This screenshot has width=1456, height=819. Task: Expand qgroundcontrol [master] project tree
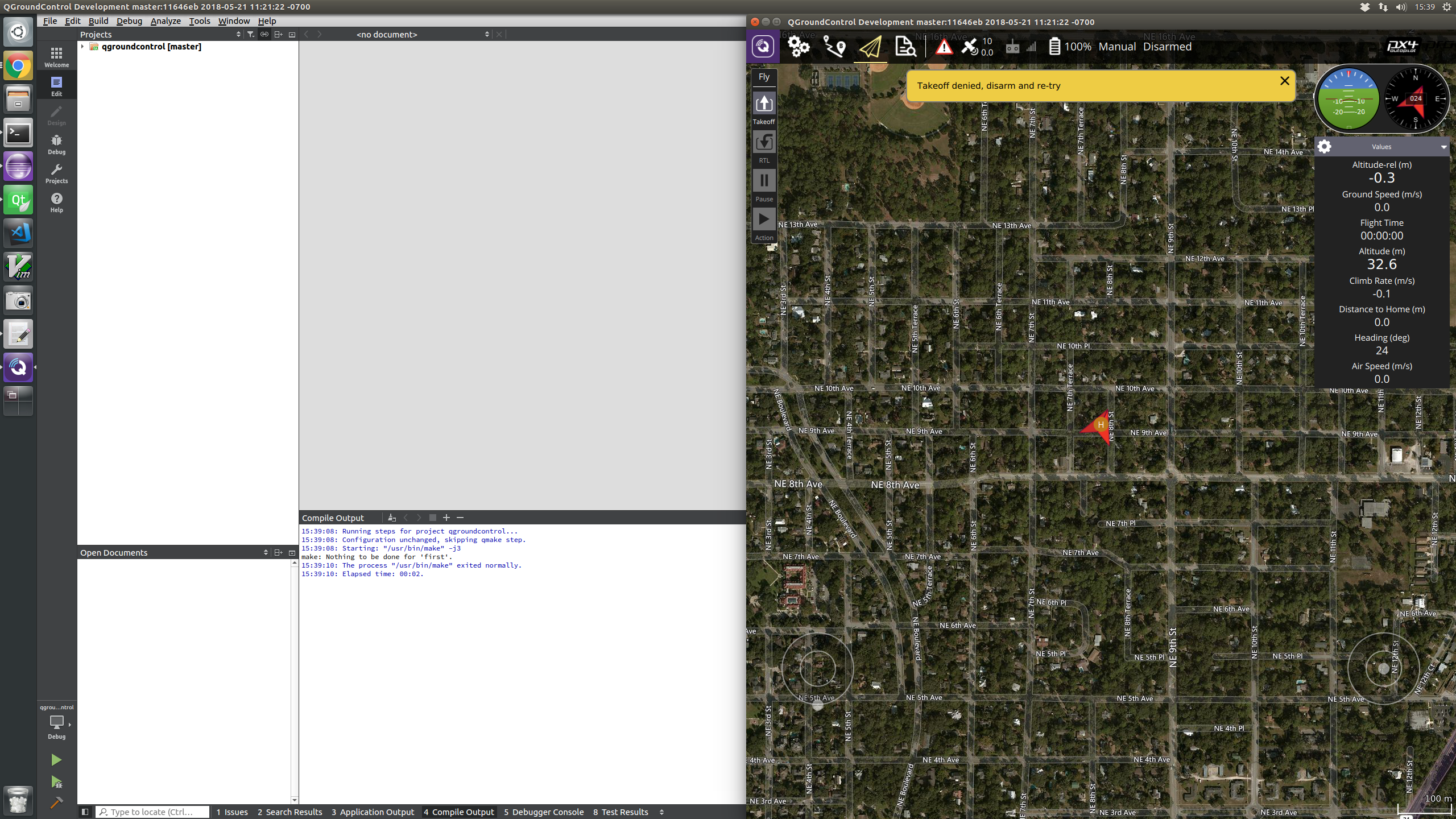[82, 47]
